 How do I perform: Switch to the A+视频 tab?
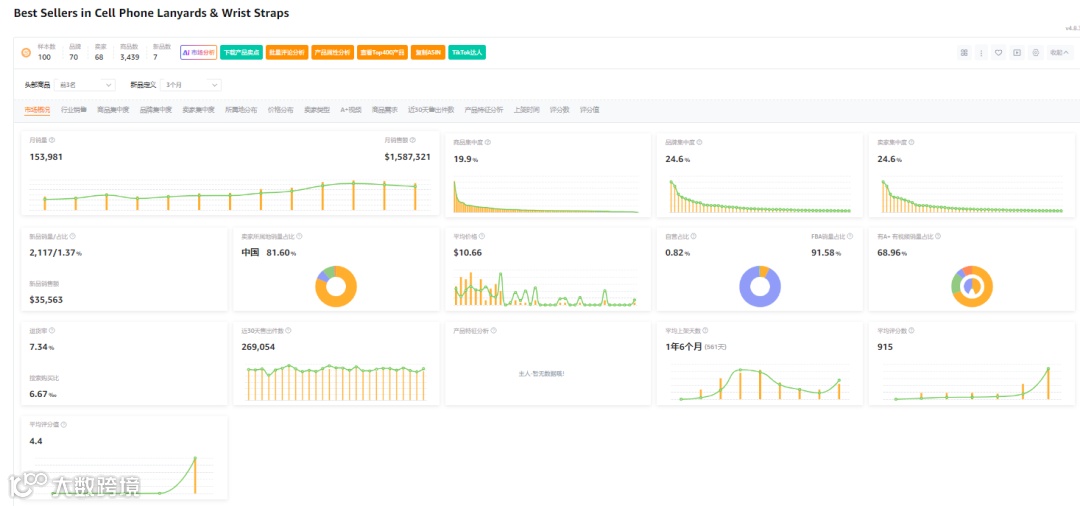(x=351, y=109)
